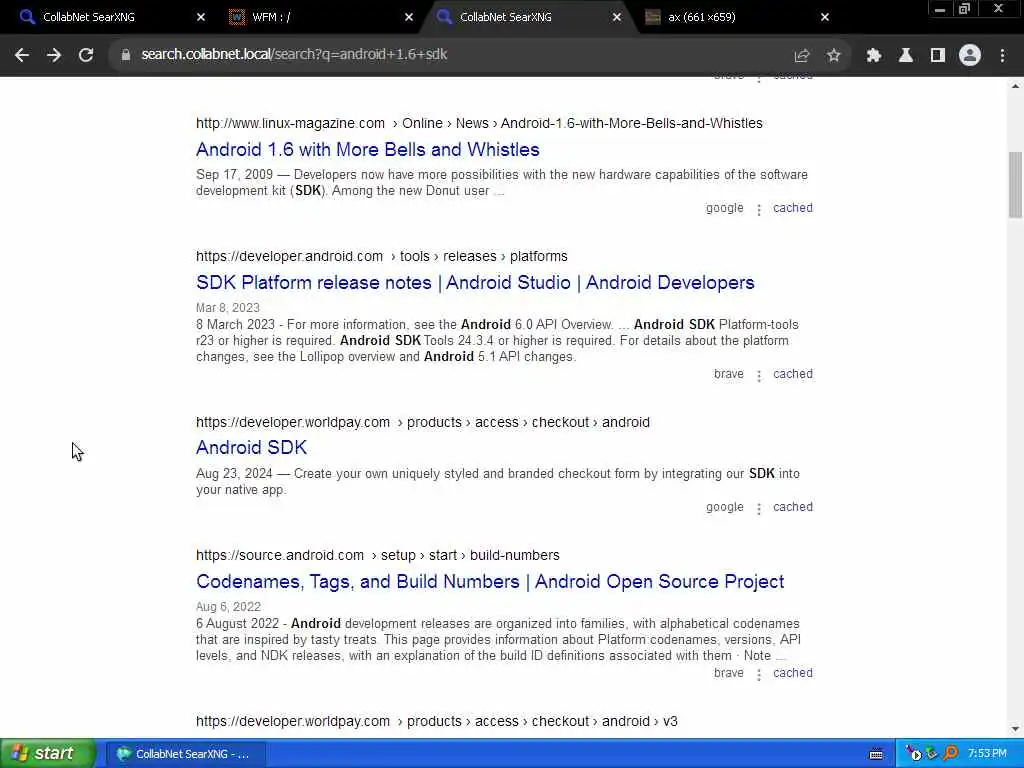Click the linux-magazine.com result URL
Screen dimensions: 1024x768
479,123
